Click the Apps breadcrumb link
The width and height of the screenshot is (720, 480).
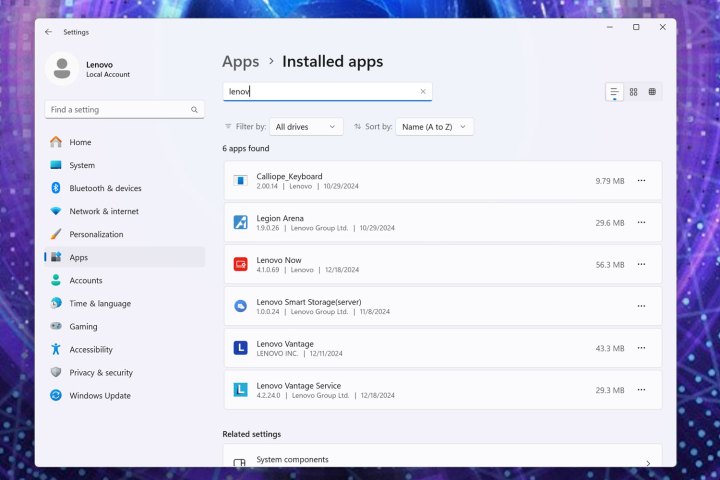click(240, 62)
